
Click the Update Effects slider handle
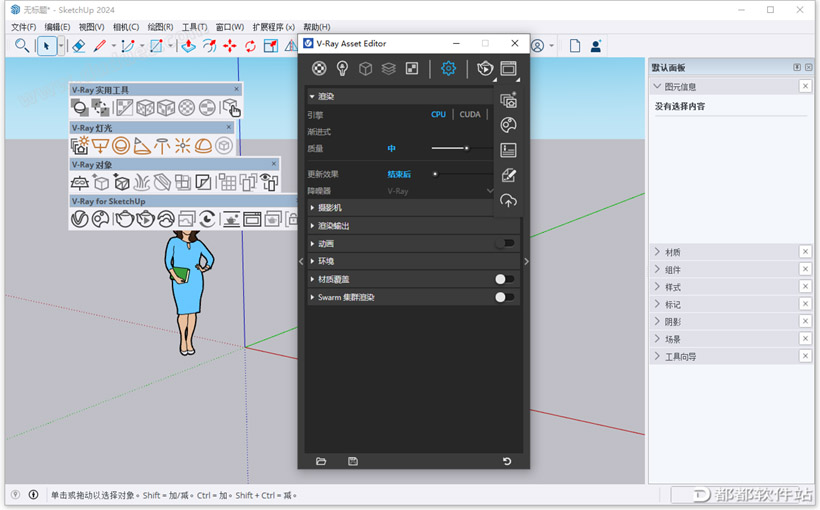click(x=435, y=174)
